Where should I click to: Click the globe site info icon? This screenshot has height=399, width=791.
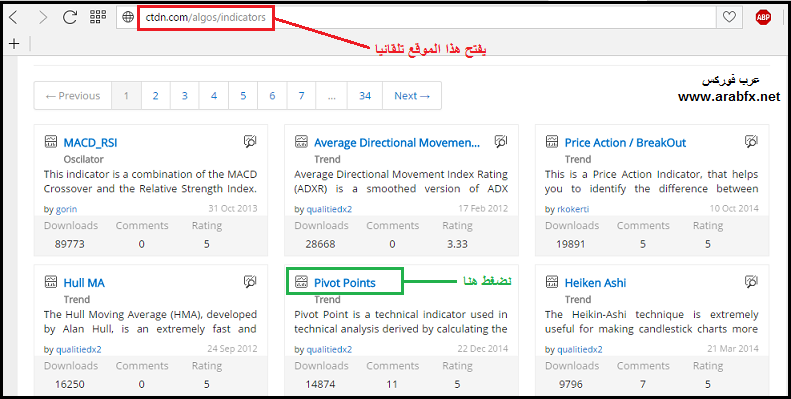(x=129, y=17)
